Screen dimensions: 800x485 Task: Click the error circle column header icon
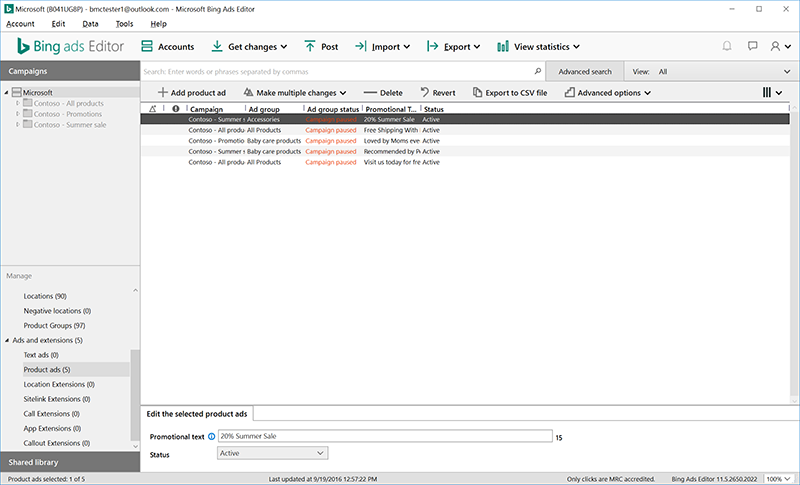coord(176,109)
